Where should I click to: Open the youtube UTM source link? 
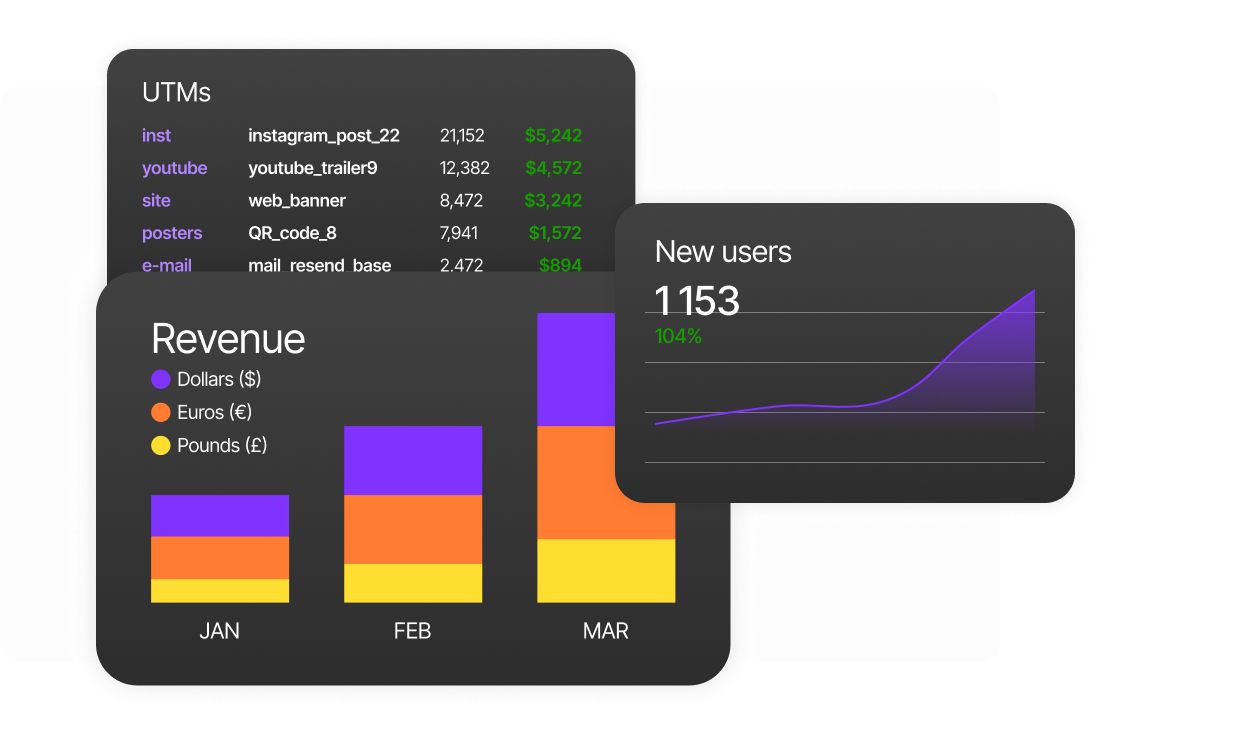(174, 168)
